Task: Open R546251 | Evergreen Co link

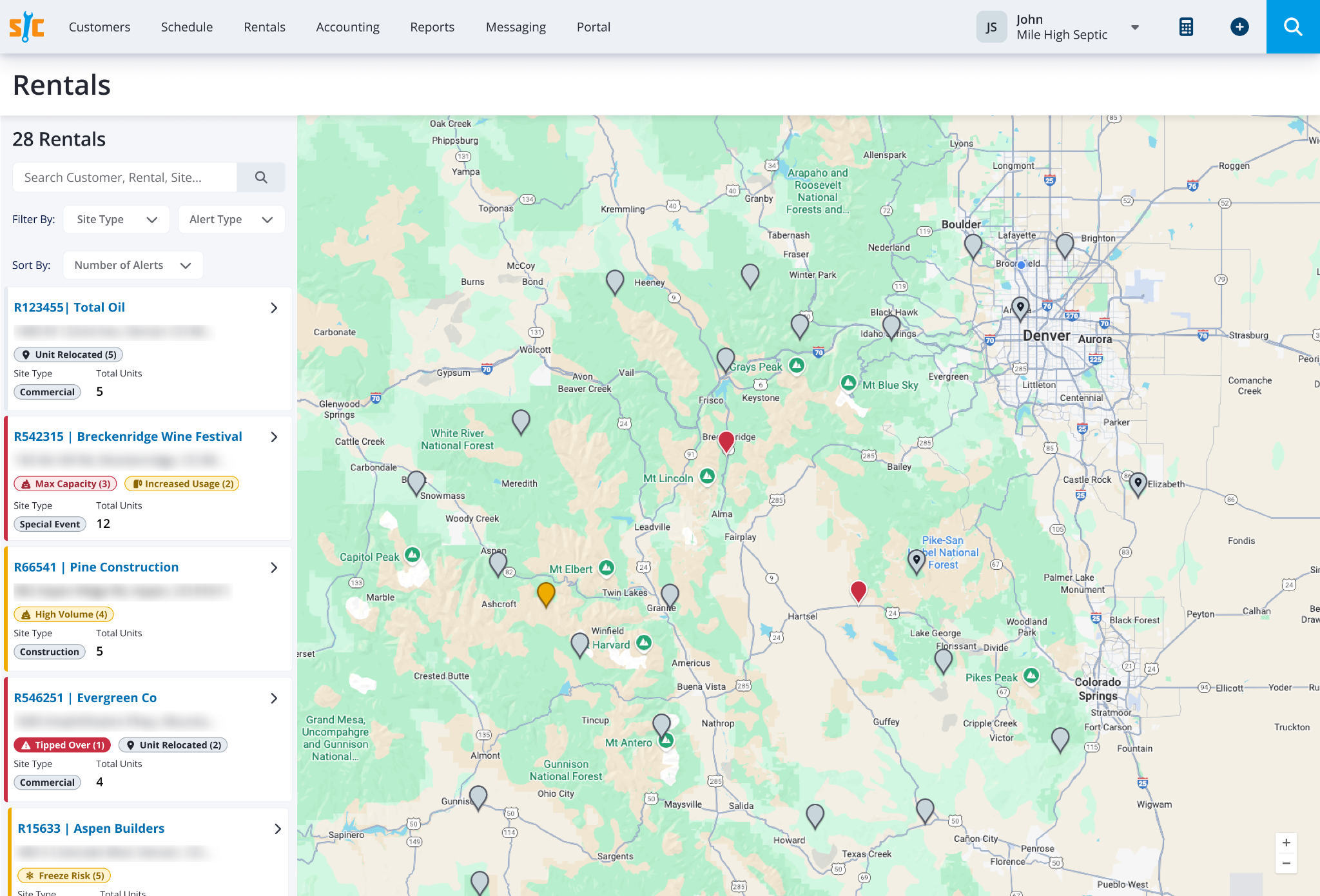Action: 85,697
